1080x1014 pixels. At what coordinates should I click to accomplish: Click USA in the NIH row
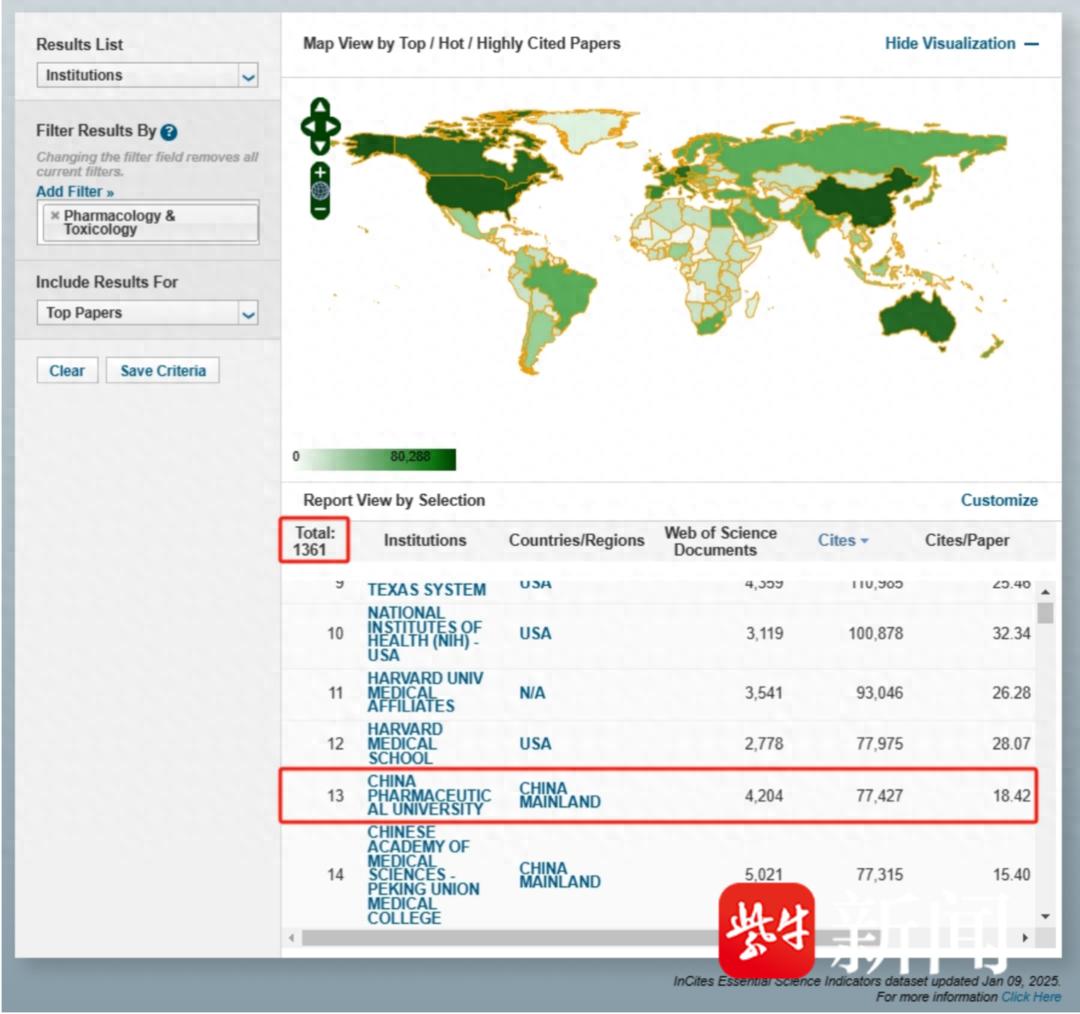tap(535, 634)
